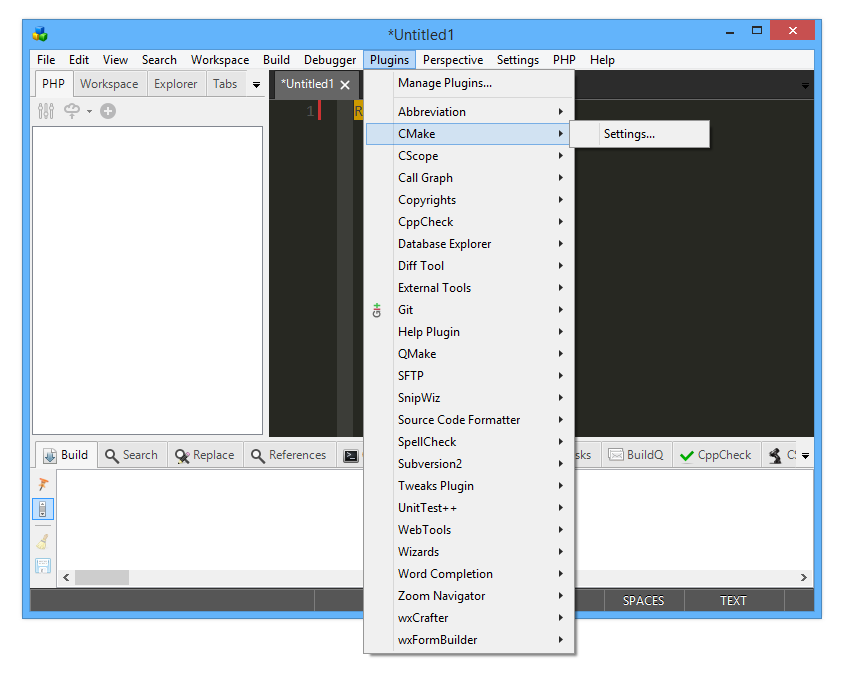The height and width of the screenshot is (686, 851).
Task: Click the broom icon to clear build output
Action: 43,541
